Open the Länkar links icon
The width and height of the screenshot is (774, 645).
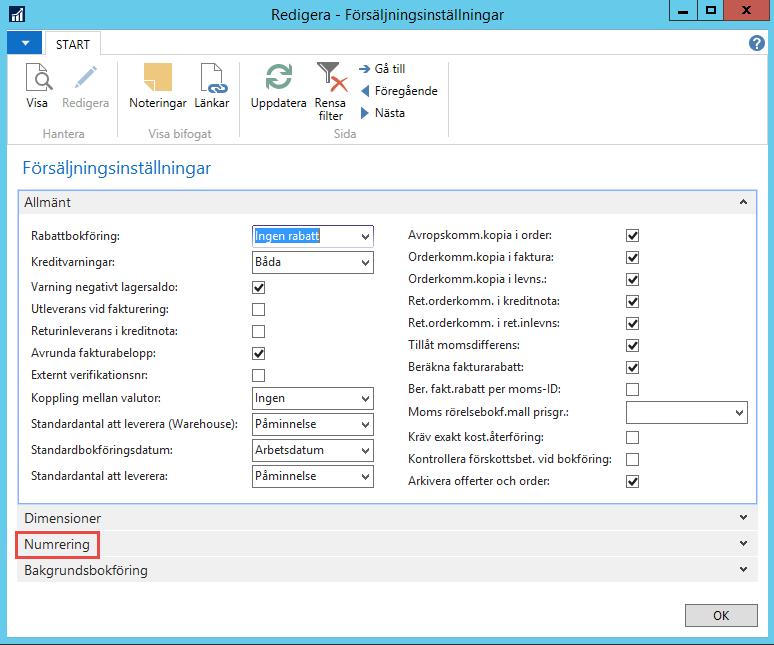pos(213,77)
